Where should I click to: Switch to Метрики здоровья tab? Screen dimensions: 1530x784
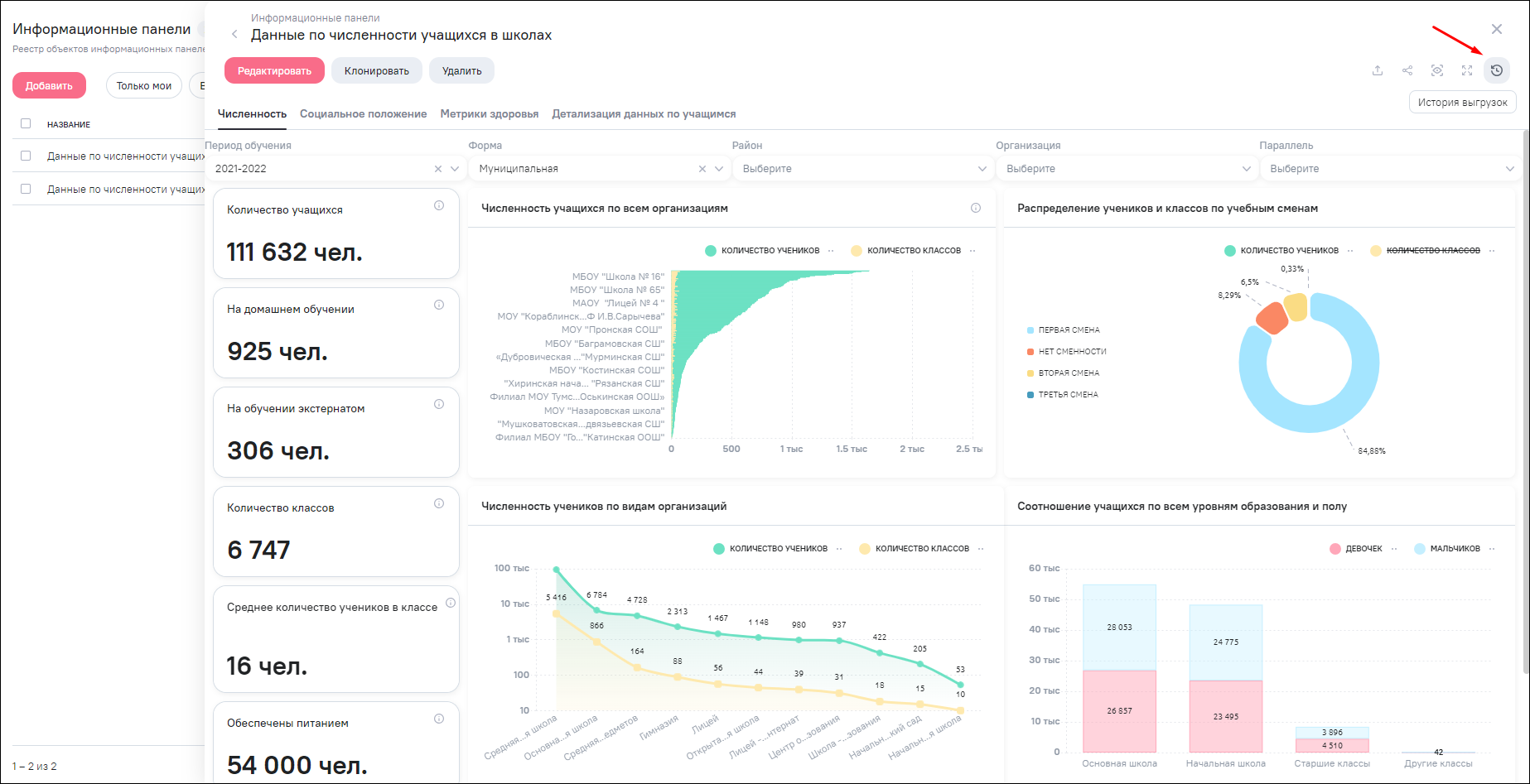pyautogui.click(x=490, y=114)
